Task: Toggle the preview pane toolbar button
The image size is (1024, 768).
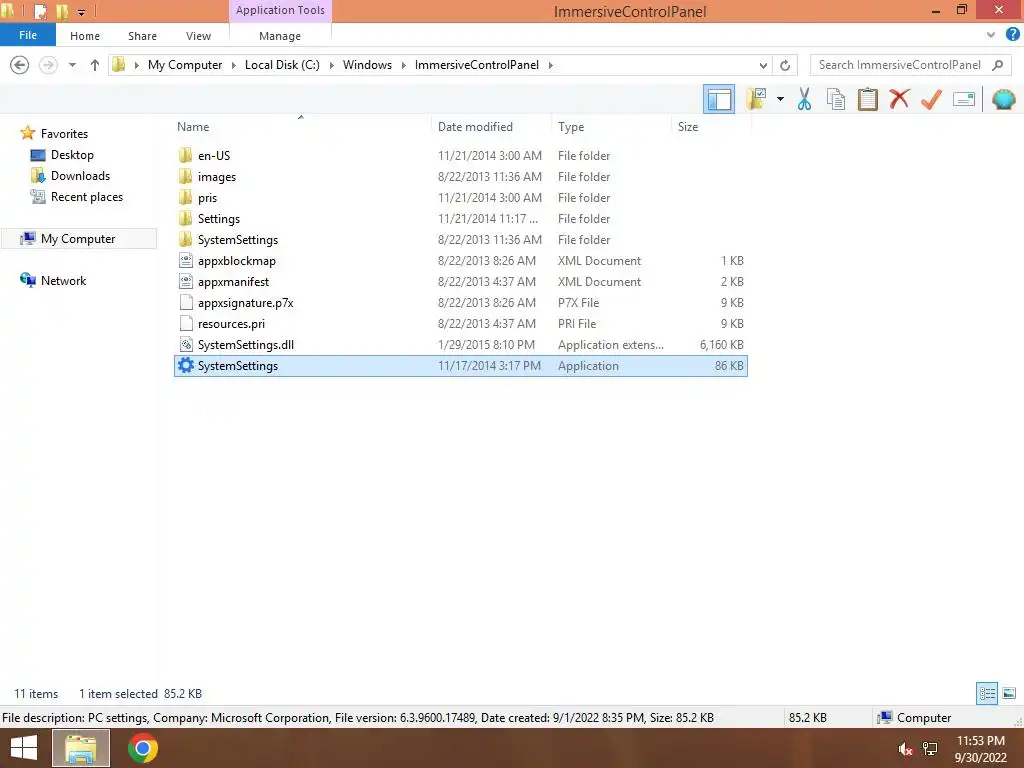Action: (x=718, y=99)
